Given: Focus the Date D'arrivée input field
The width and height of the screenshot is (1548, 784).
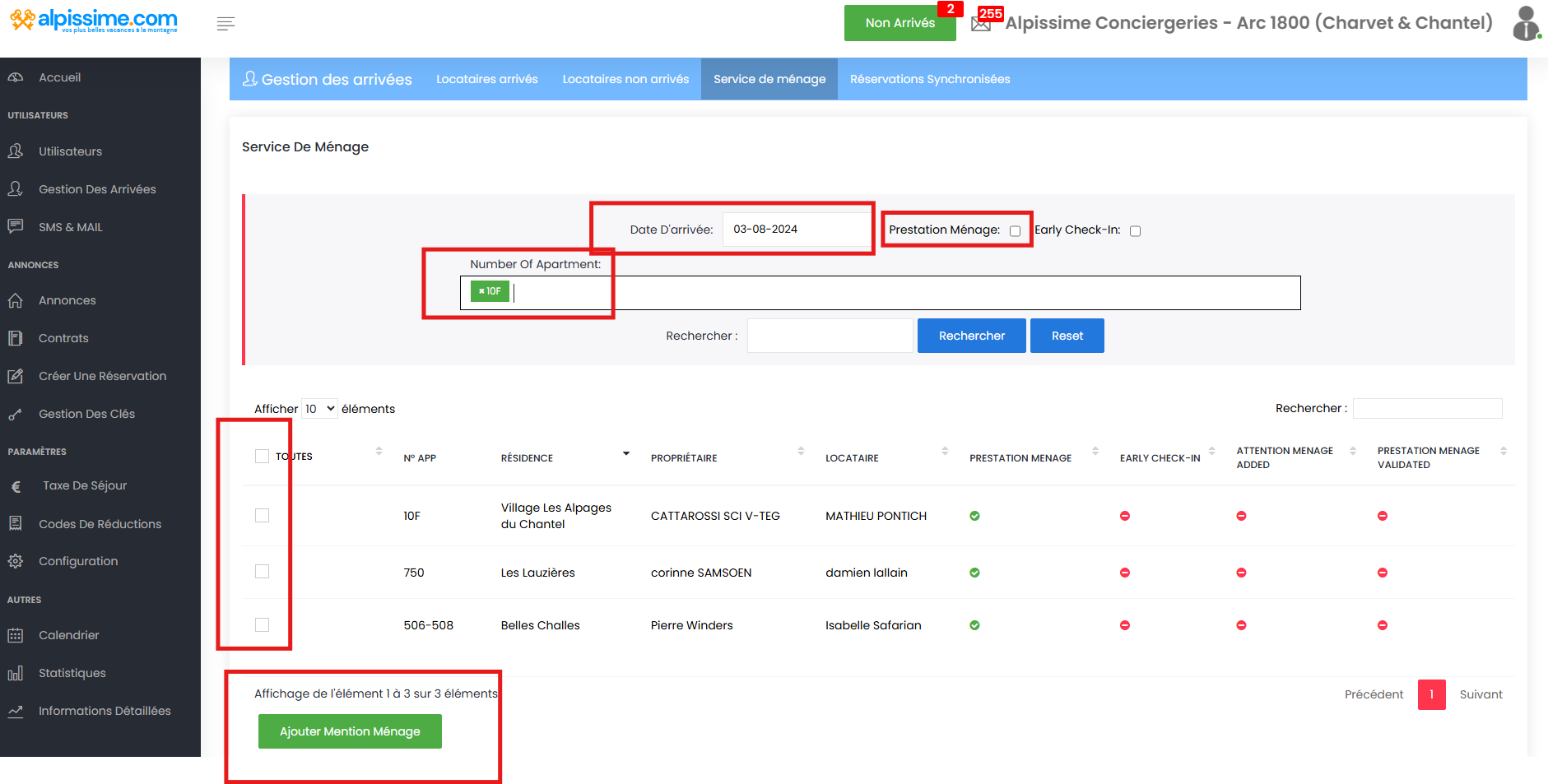Looking at the screenshot, I should 796,230.
